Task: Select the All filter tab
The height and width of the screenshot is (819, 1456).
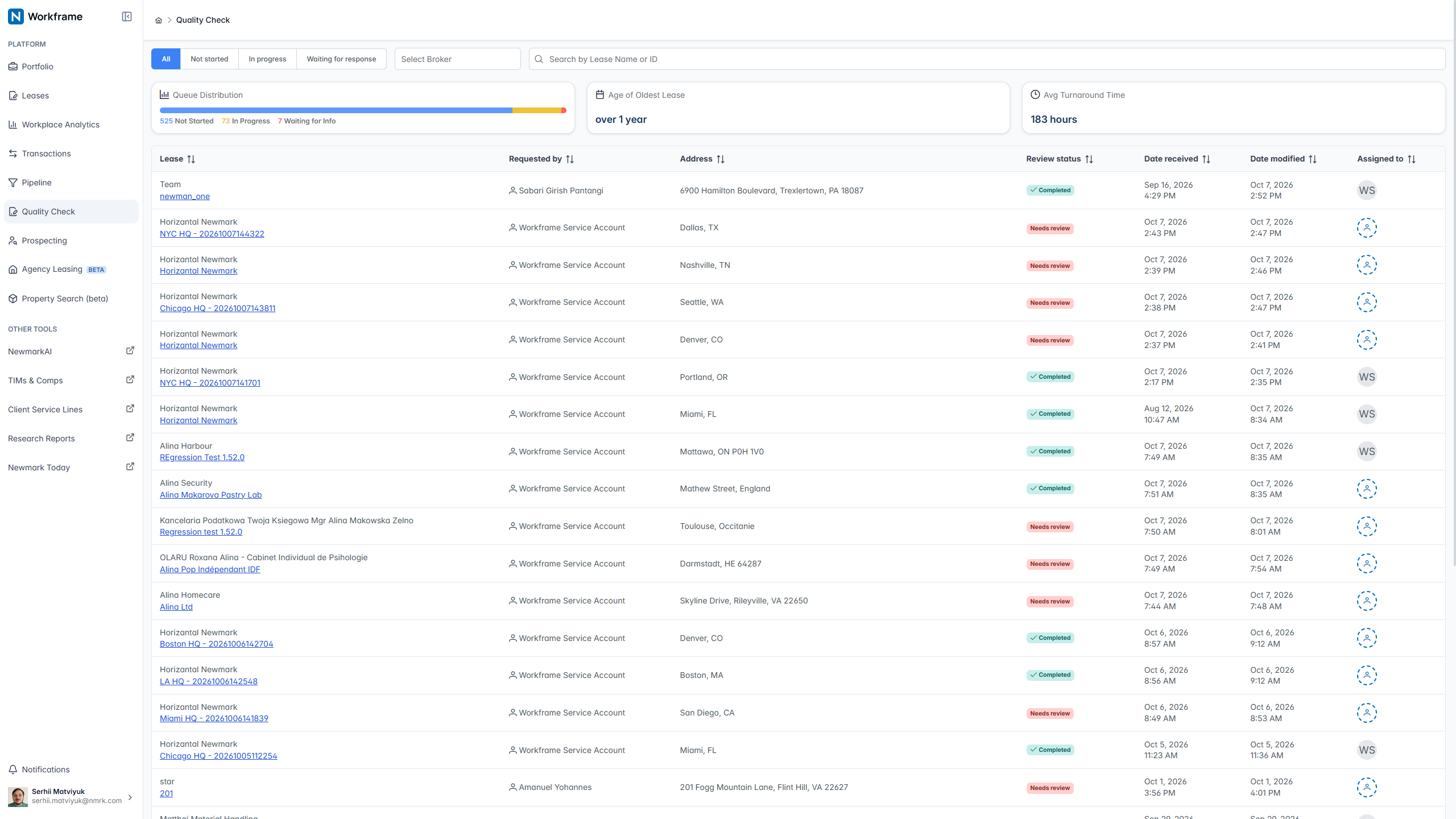Action: [166, 59]
